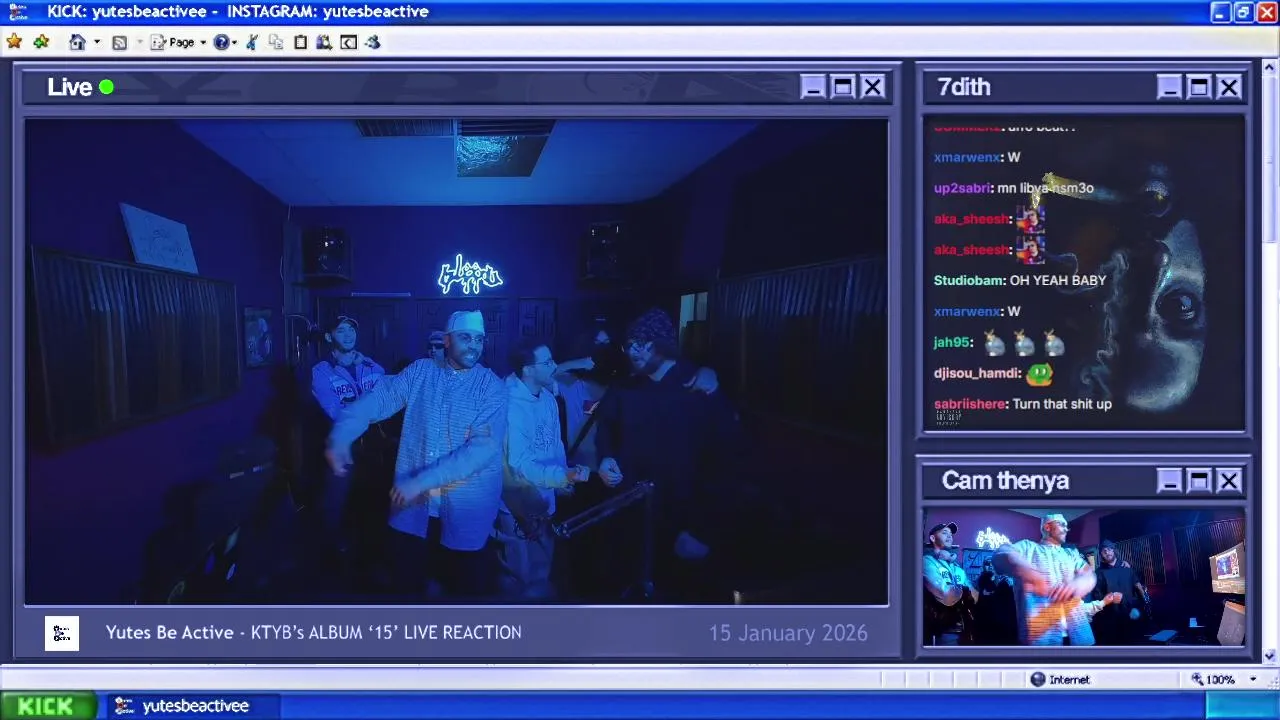Image resolution: width=1280 pixels, height=720 pixels.
Task: Restore the browser window
Action: [1243, 12]
